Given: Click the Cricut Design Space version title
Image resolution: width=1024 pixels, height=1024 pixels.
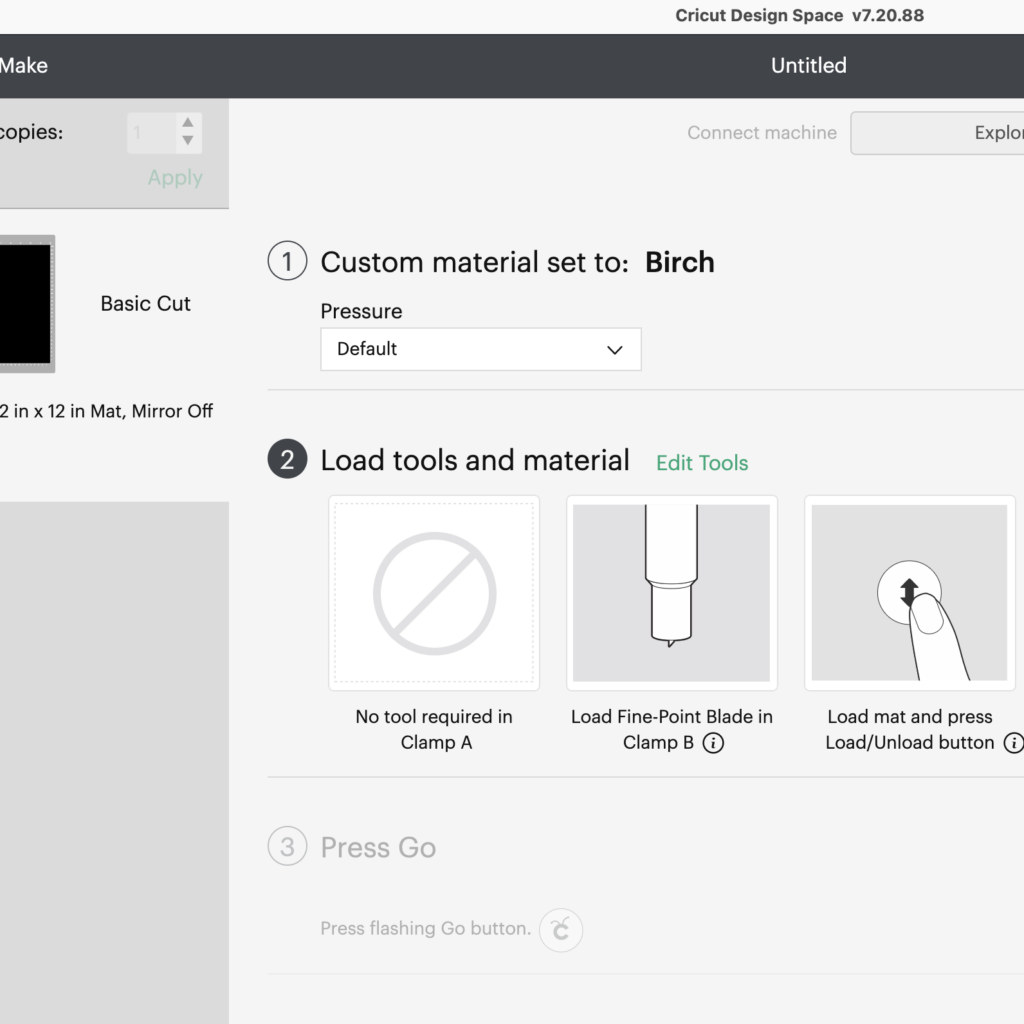Looking at the screenshot, I should click(x=799, y=16).
